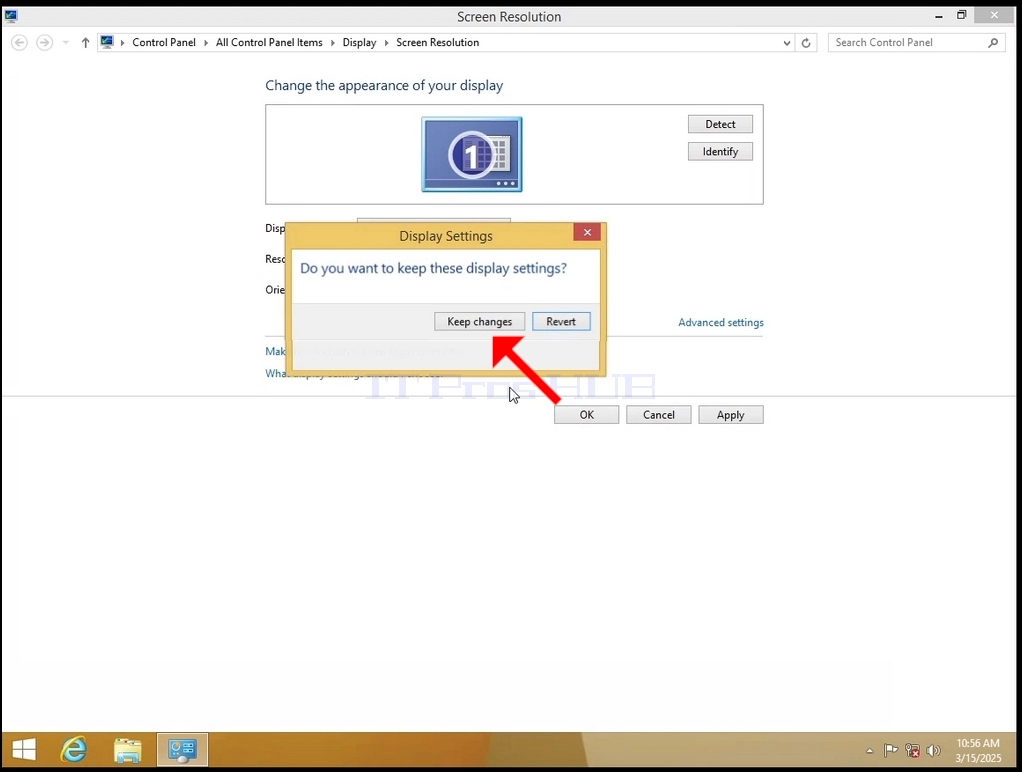Launch Internet Explorer from taskbar
This screenshot has width=1022, height=772.
tap(74, 749)
